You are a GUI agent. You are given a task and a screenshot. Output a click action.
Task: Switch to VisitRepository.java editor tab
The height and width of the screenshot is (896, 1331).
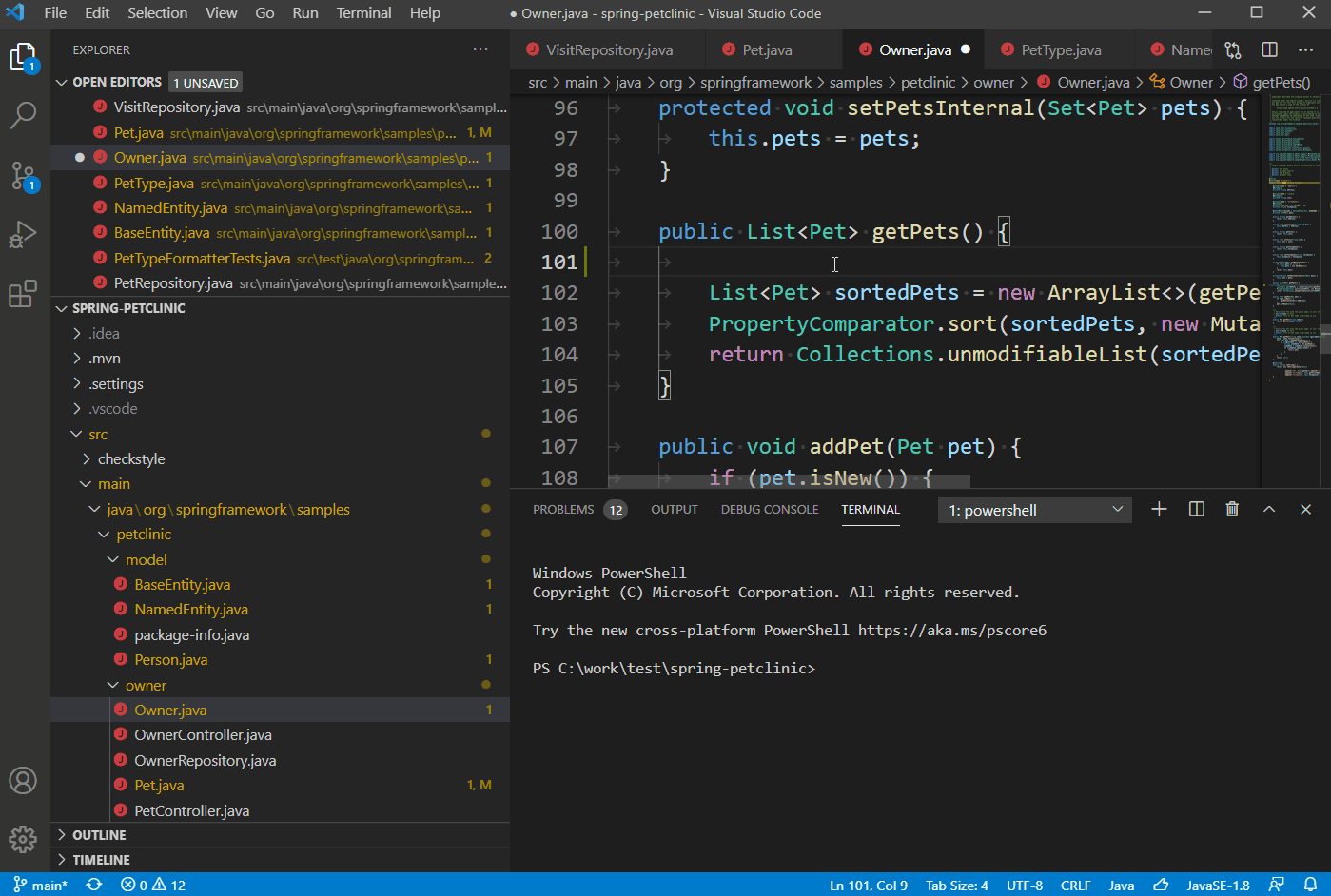[609, 49]
